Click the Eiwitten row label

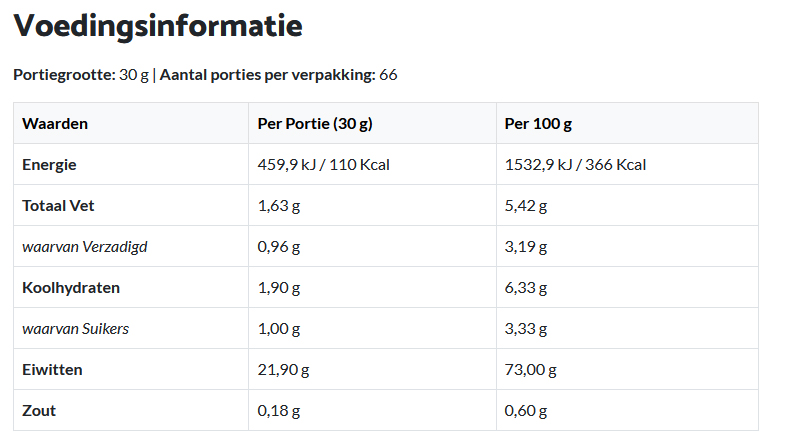tap(52, 370)
